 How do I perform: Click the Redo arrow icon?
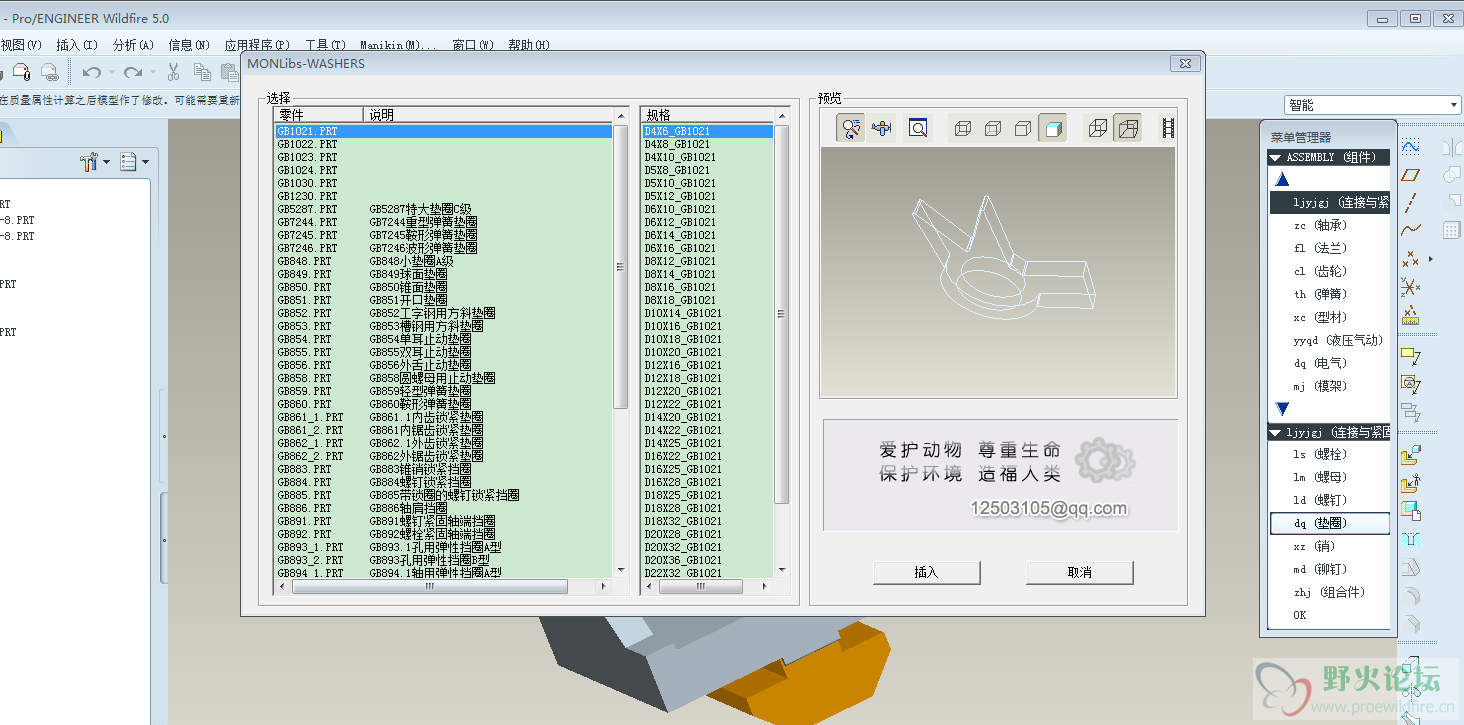tap(133, 72)
